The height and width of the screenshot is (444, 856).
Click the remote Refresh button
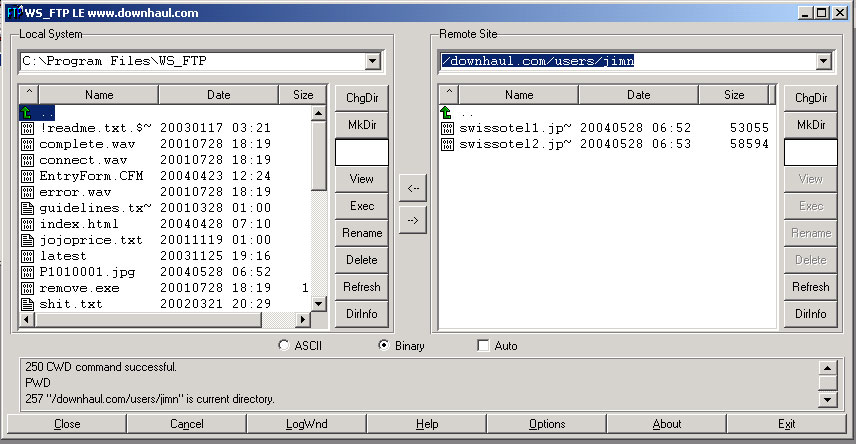[811, 287]
